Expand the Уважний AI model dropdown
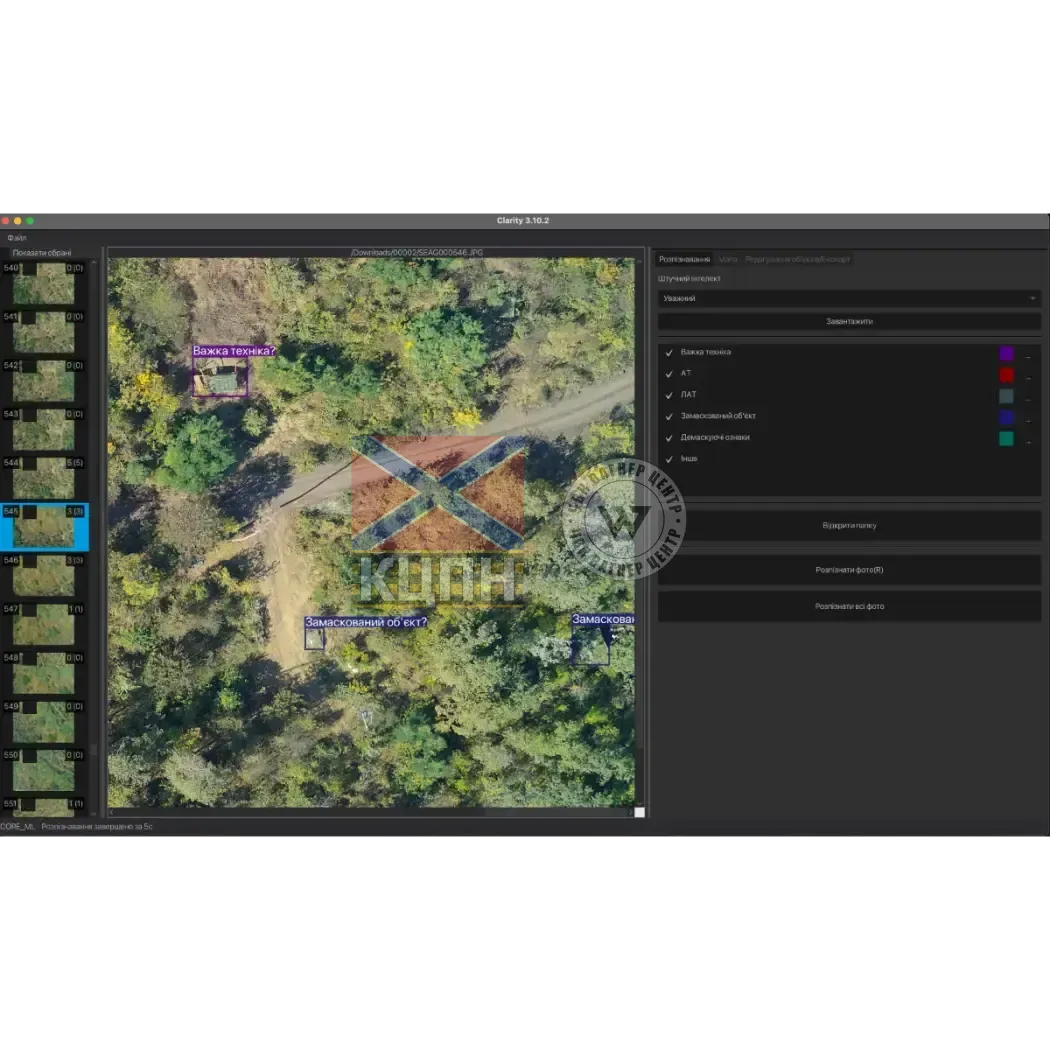The width and height of the screenshot is (1050, 1050). pyautogui.click(x=848, y=298)
